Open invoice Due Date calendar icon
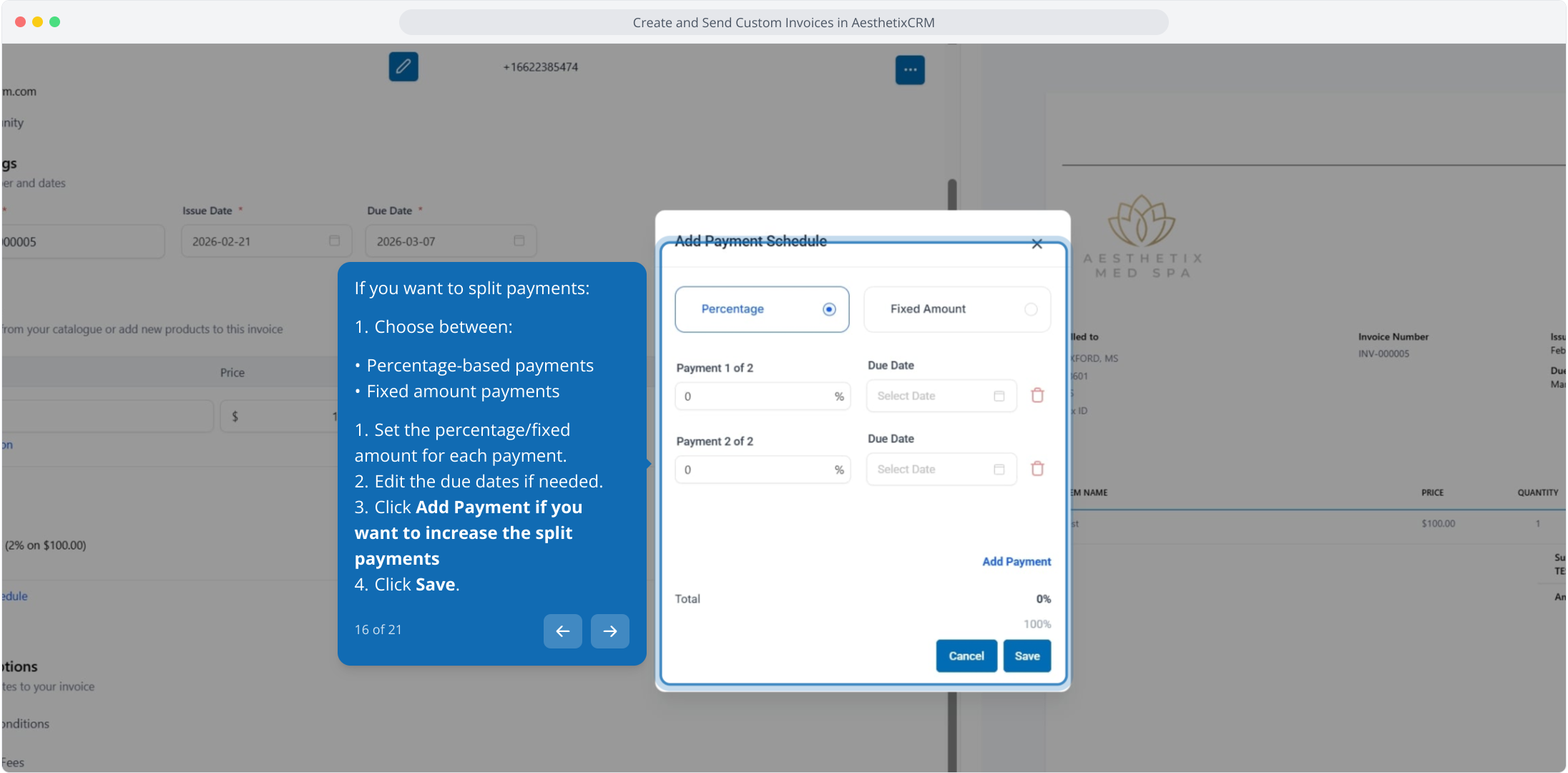The height and width of the screenshot is (773, 1568). click(x=519, y=241)
